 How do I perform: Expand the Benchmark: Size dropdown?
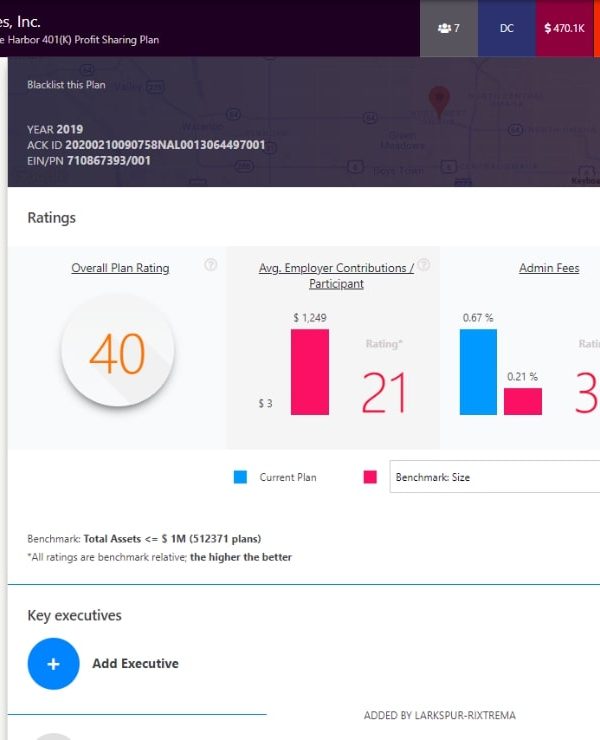[495, 477]
